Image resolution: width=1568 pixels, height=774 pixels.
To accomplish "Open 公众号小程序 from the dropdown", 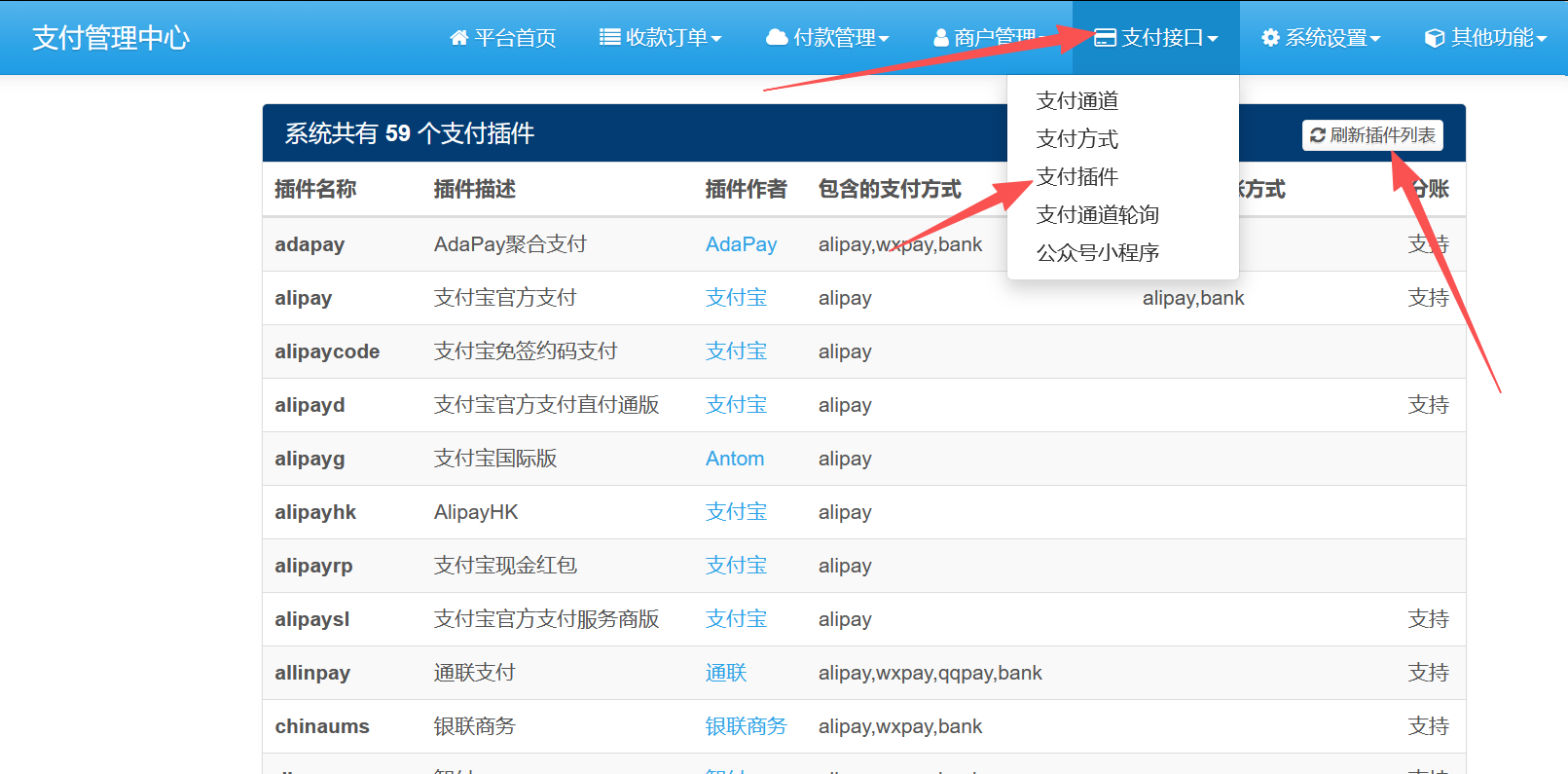I will pyautogui.click(x=1097, y=252).
